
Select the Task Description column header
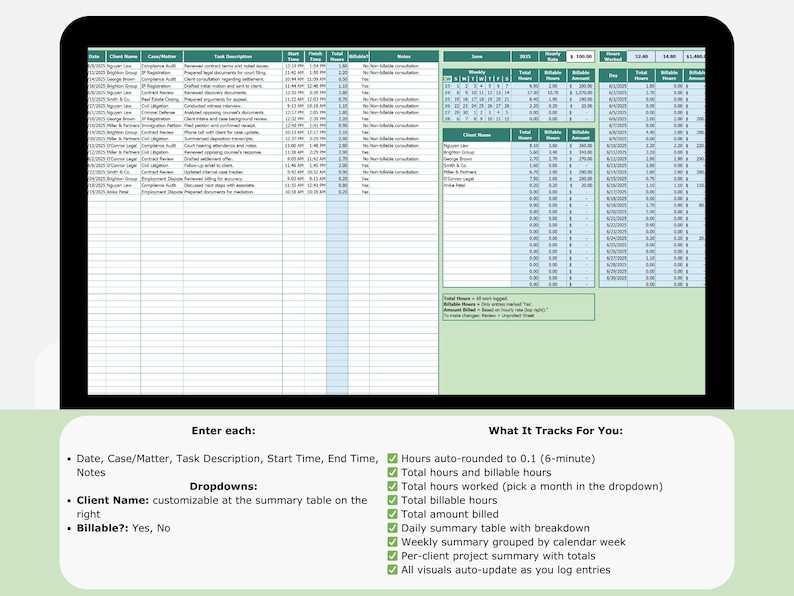(x=233, y=56)
